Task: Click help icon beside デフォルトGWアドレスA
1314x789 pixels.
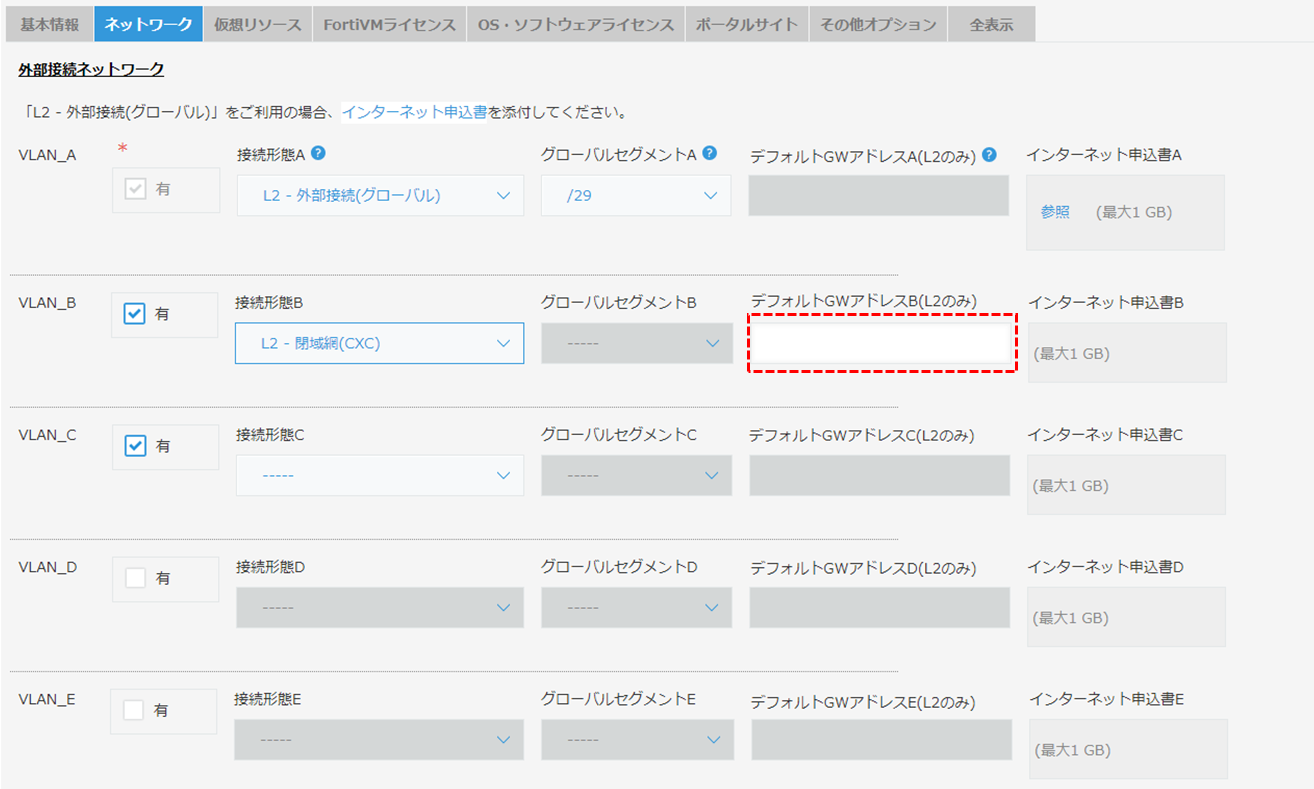Action: (x=989, y=155)
